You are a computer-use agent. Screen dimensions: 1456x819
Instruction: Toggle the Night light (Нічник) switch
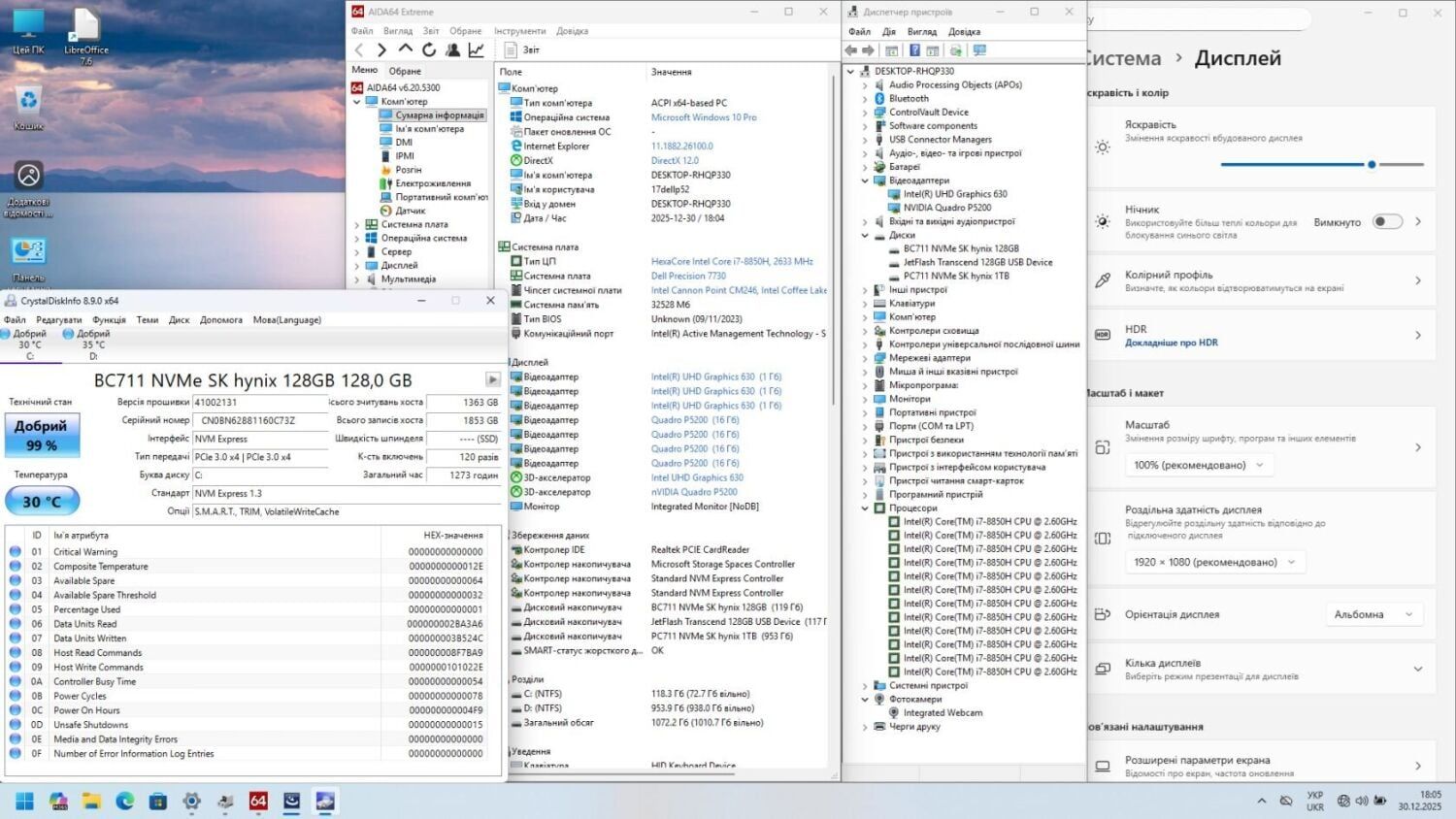click(x=1387, y=222)
